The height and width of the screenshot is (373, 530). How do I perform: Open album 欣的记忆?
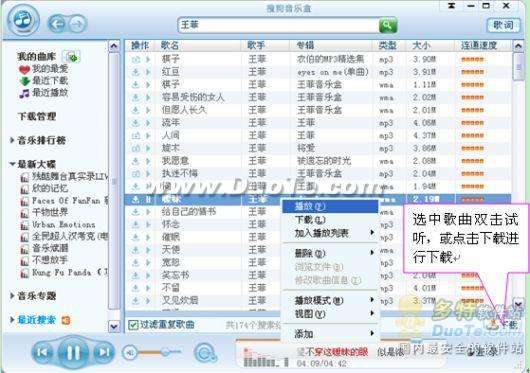point(44,189)
